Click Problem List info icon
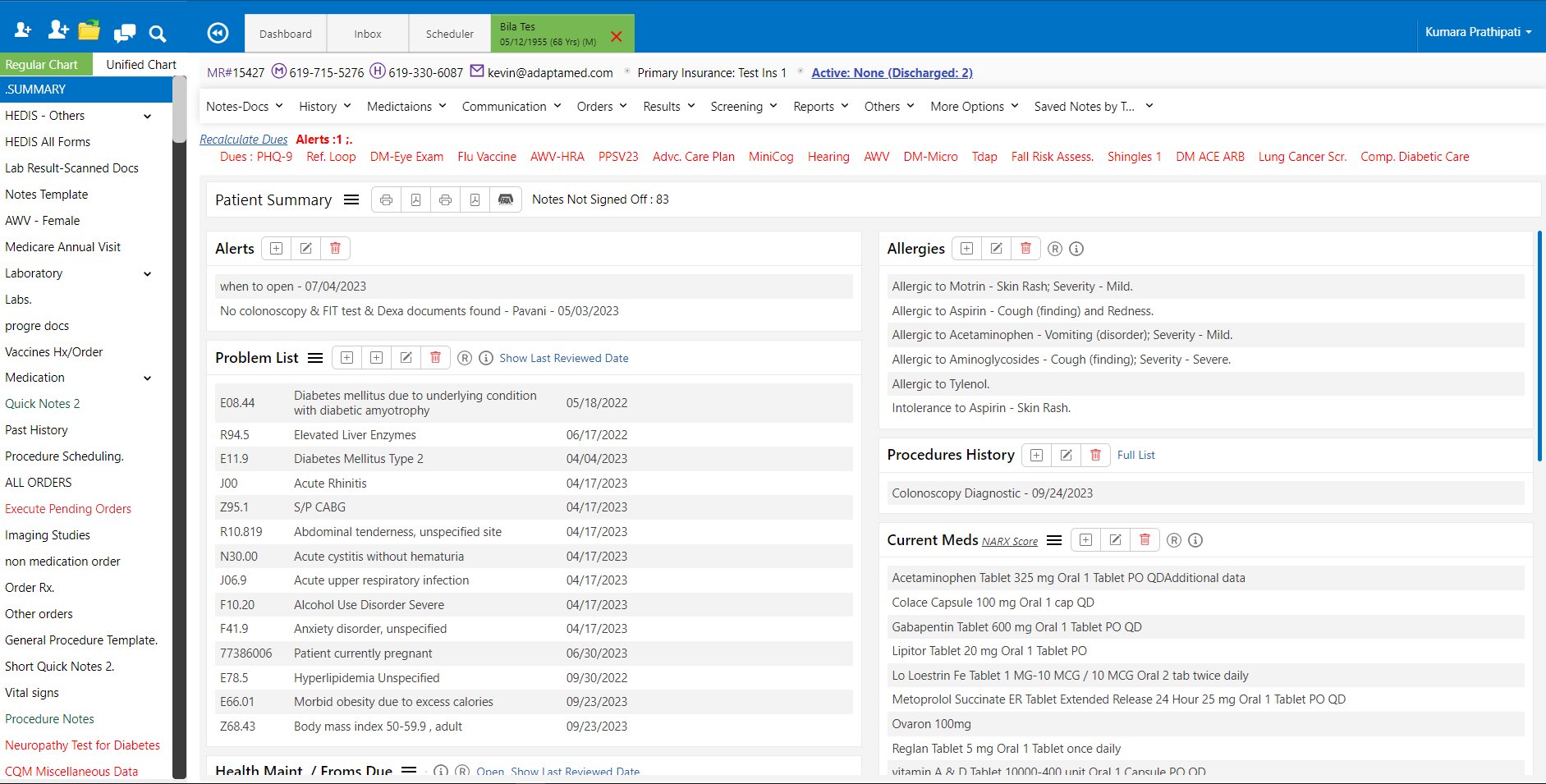This screenshot has width=1546, height=784. pyautogui.click(x=486, y=358)
